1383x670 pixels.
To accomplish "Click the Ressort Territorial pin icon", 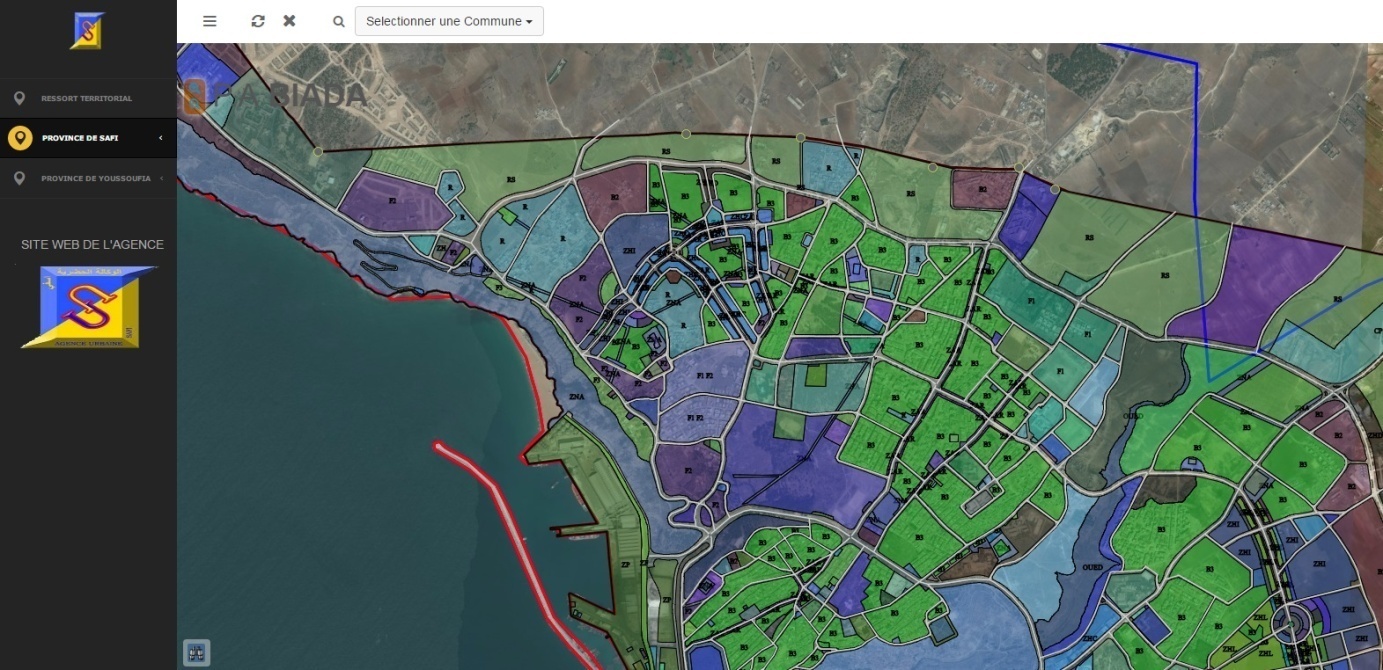I will pyautogui.click(x=19, y=99).
